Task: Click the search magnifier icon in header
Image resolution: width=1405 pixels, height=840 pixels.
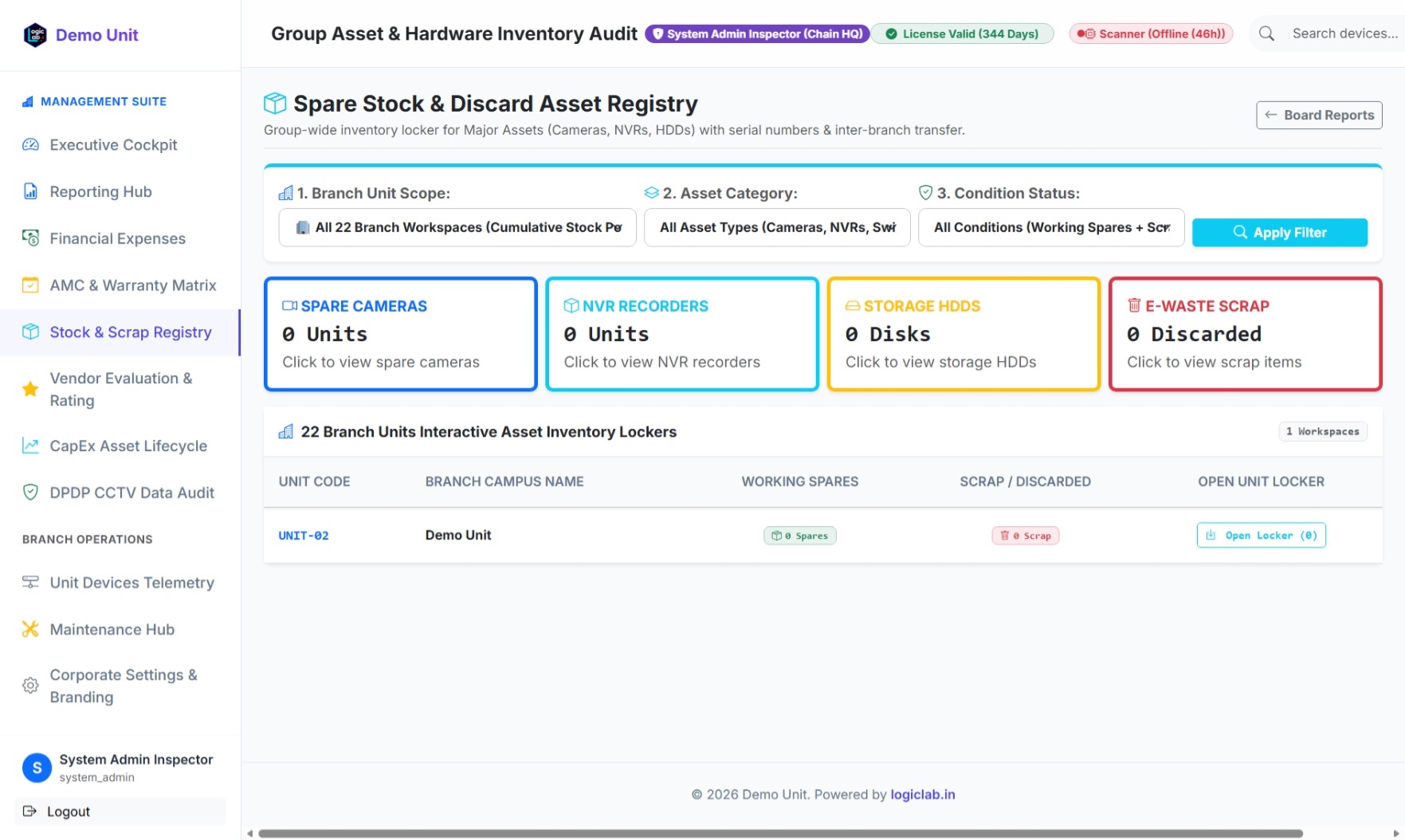Action: point(1266,33)
